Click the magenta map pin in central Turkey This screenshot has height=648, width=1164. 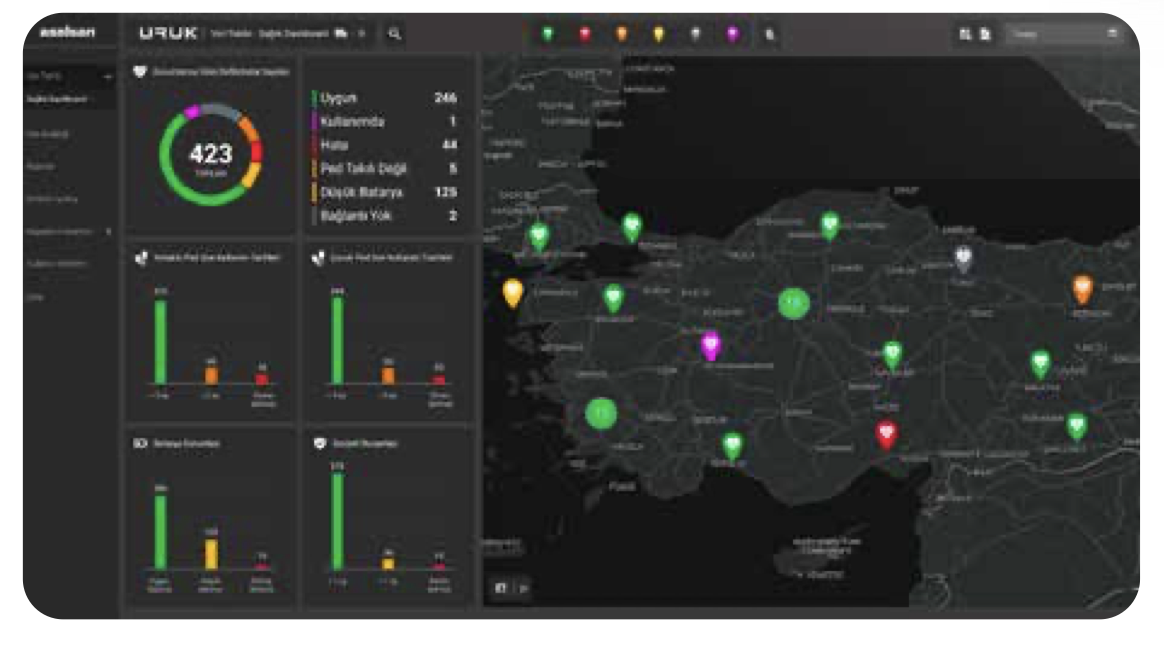pyautogui.click(x=711, y=345)
